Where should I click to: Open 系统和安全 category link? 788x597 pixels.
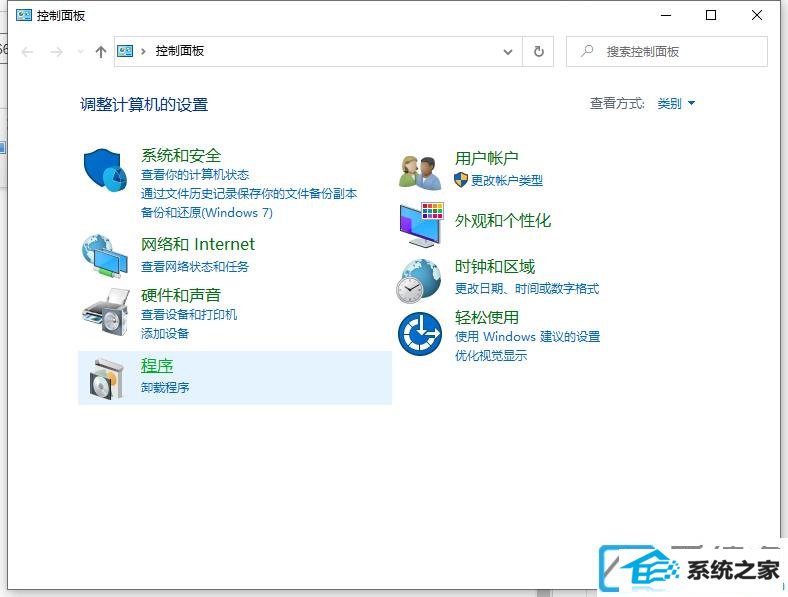click(181, 155)
